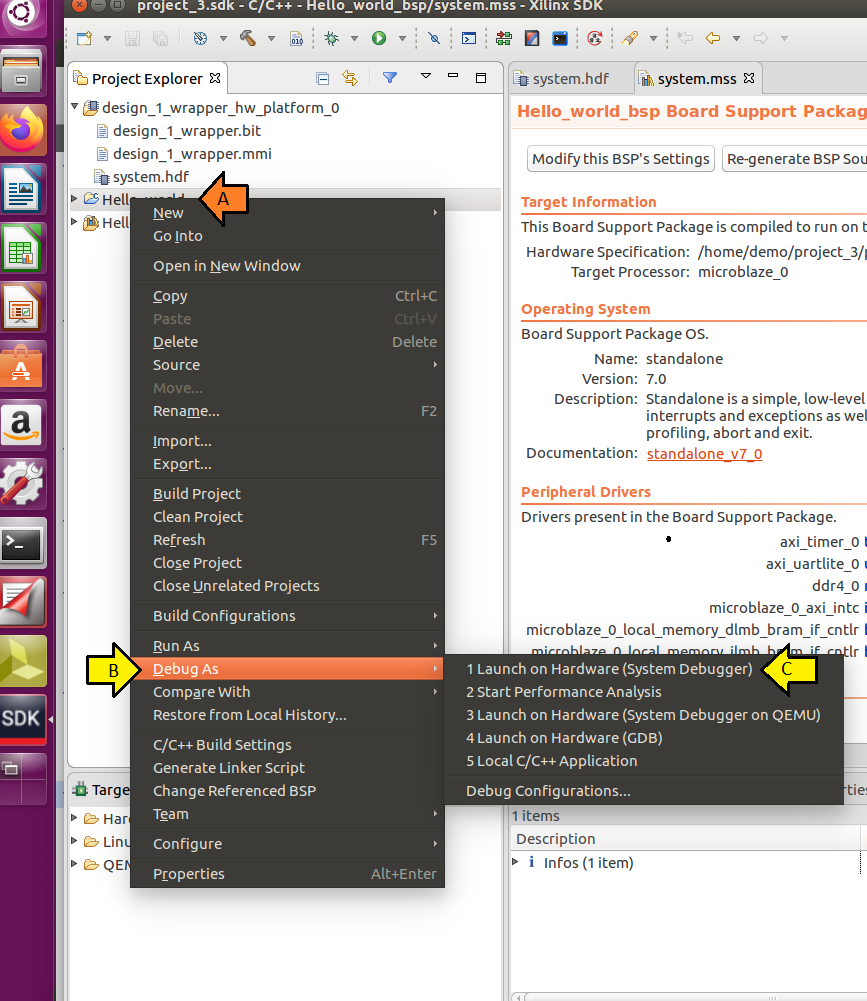Viewport: 867px width, 1001px height.
Task: Collapse all in Project Explorer
Action: point(323,79)
